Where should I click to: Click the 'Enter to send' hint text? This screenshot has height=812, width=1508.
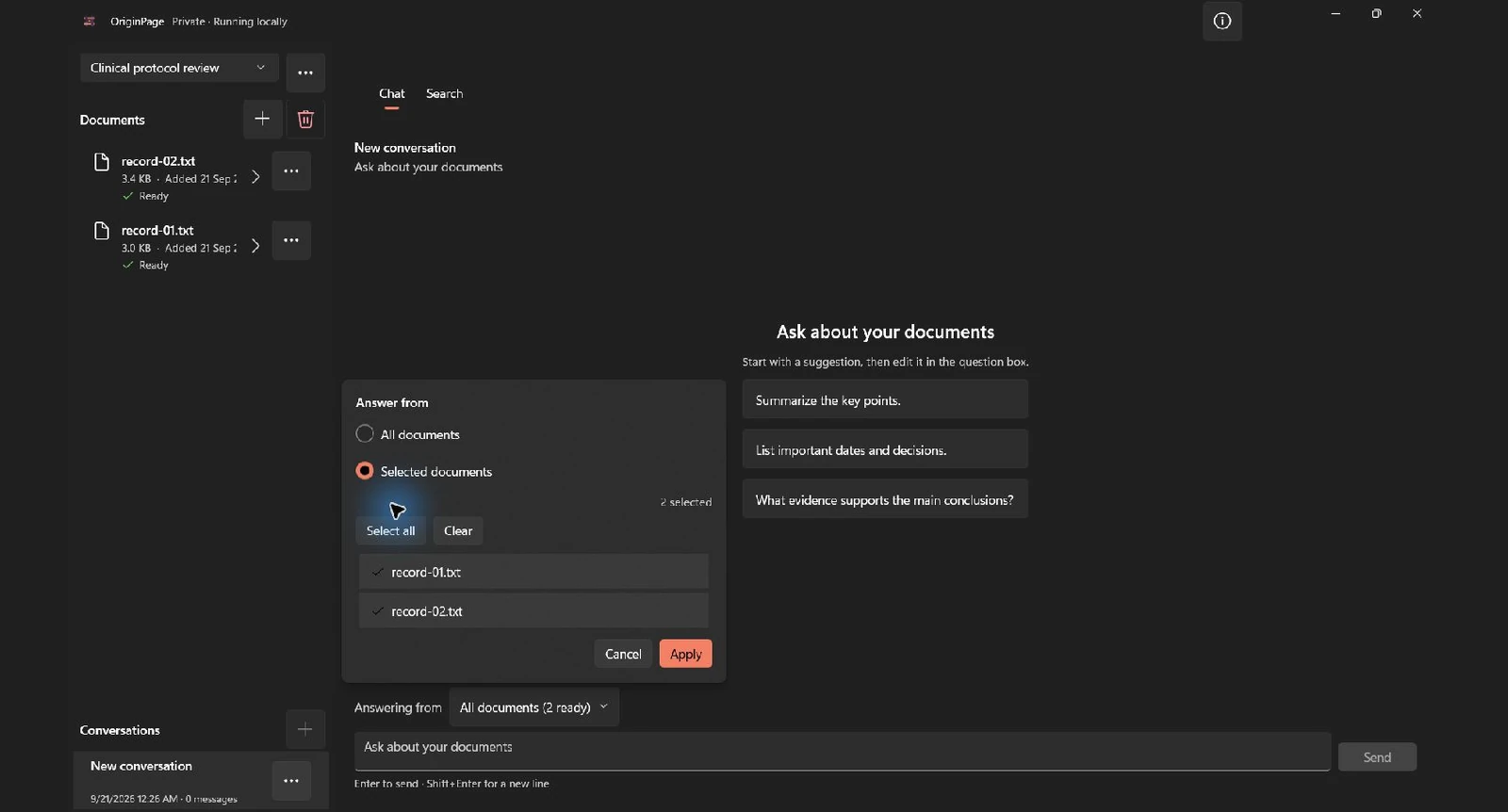[x=451, y=784]
